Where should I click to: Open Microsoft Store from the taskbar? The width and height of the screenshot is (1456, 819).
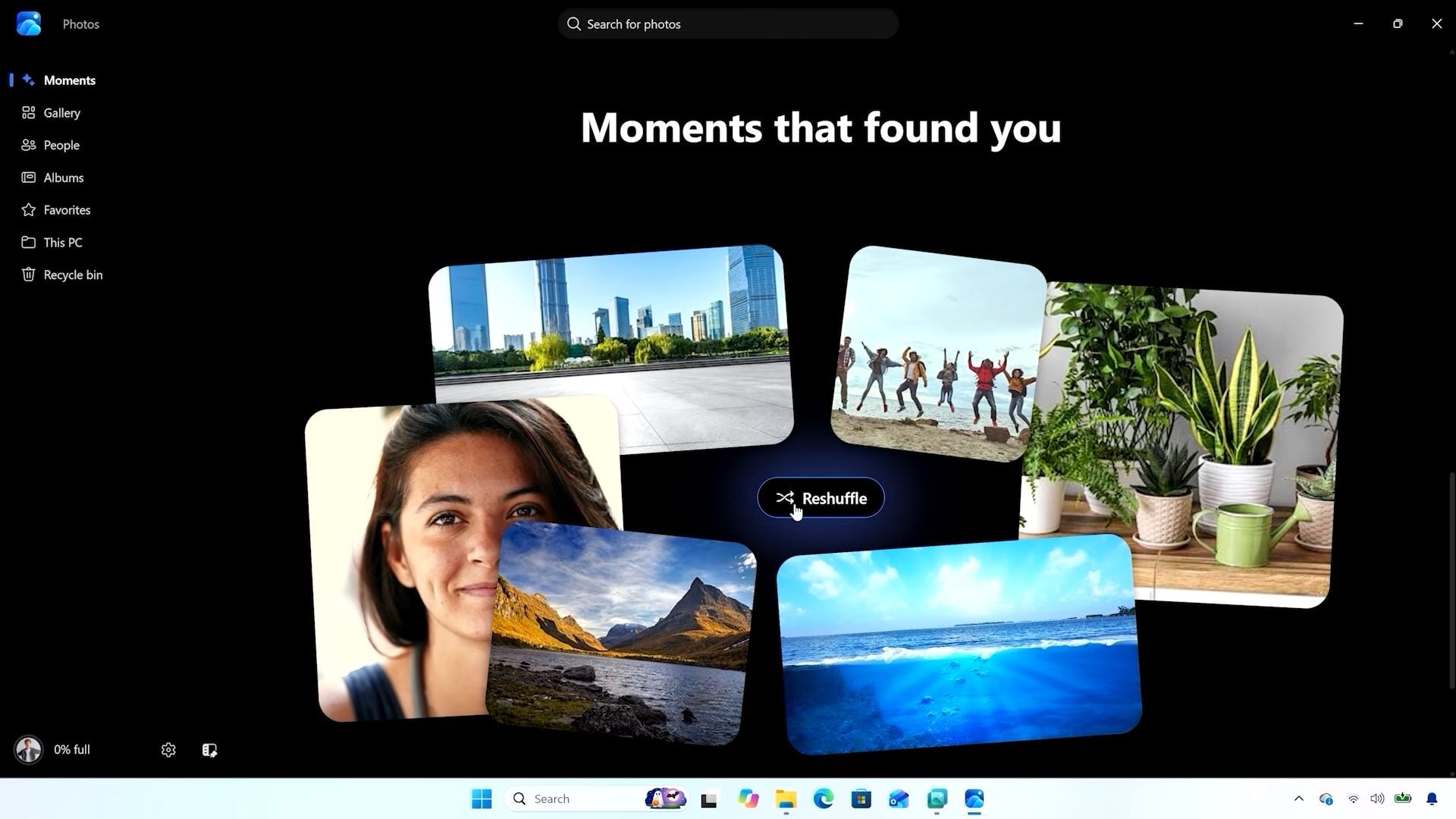coord(861,799)
